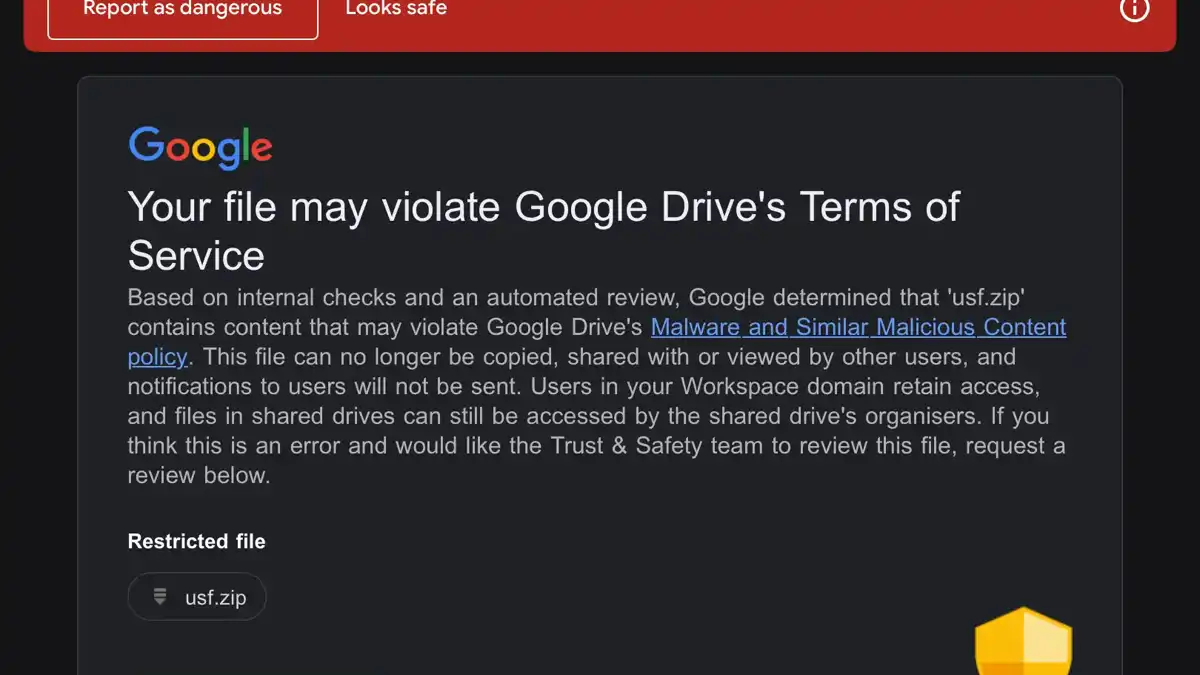1200x675 pixels.
Task: Click the zip archive icon beside usf.zip
Action: [159, 597]
